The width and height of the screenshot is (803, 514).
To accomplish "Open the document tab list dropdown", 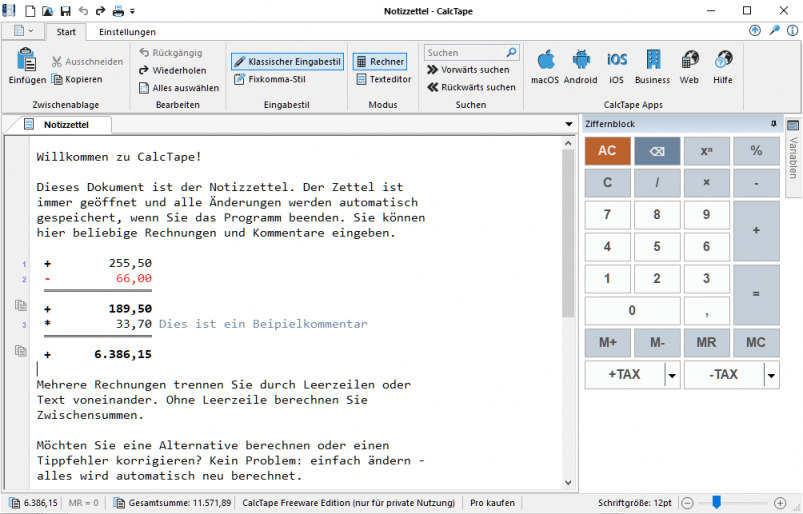I will 568,125.
